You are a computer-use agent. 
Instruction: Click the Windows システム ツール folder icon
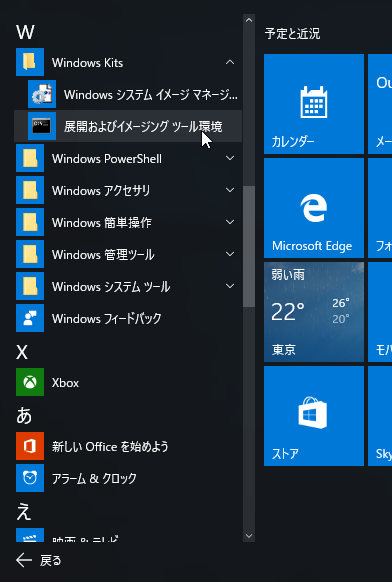[x=30, y=286]
